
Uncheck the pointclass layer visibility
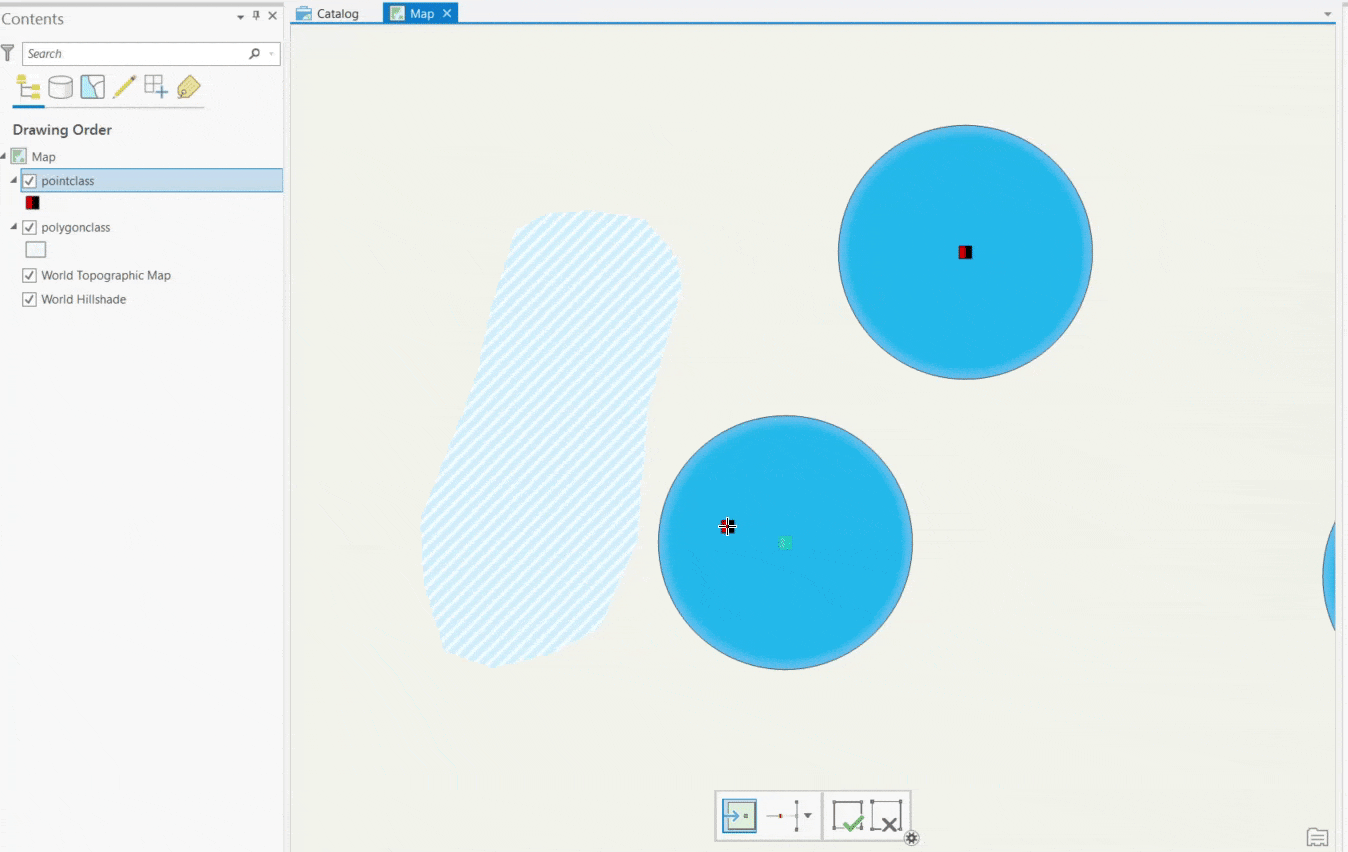(31, 181)
